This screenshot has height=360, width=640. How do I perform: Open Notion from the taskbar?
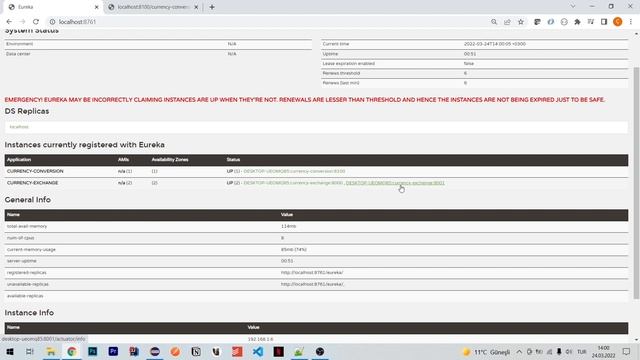point(196,351)
